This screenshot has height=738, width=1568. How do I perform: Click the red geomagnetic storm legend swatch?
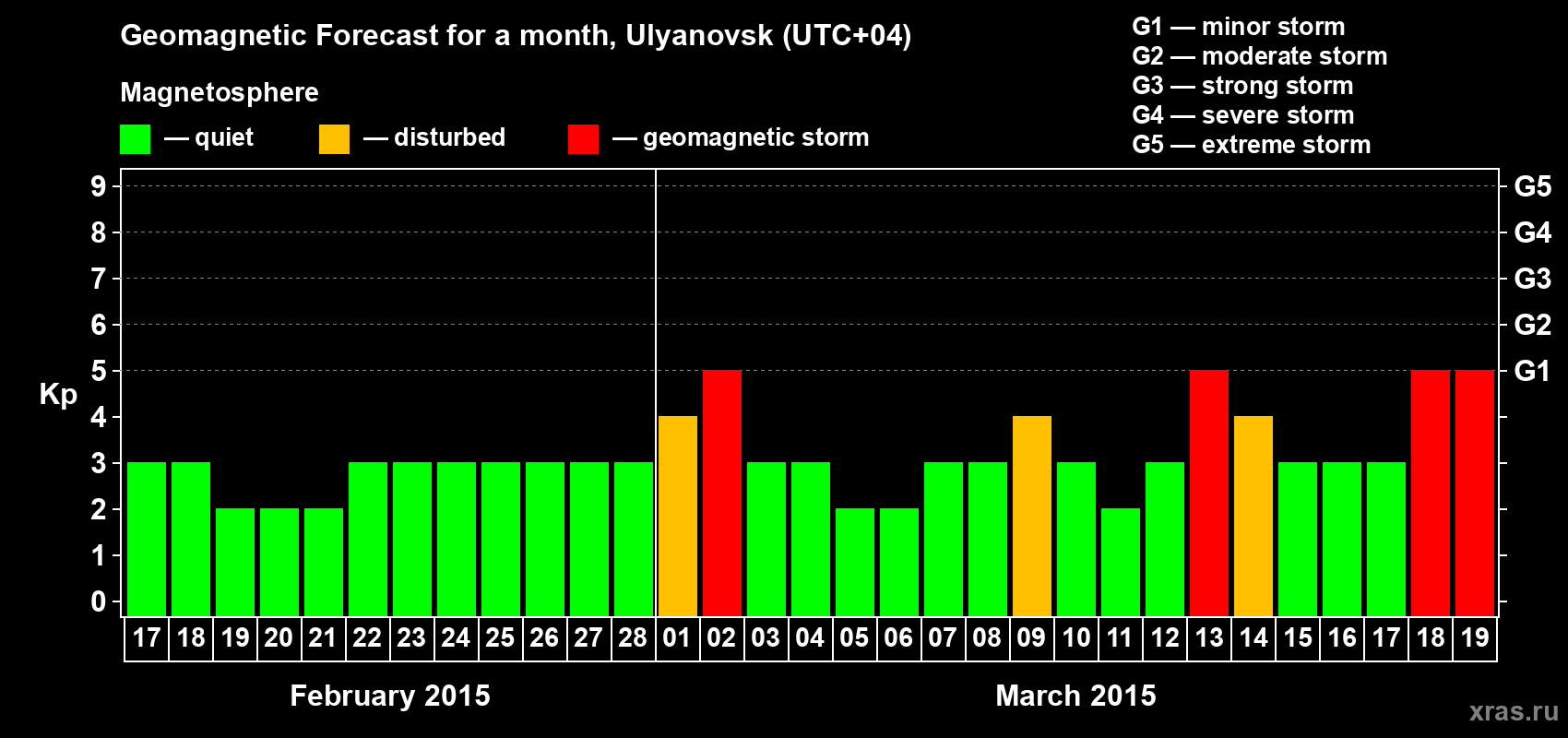pyautogui.click(x=583, y=139)
